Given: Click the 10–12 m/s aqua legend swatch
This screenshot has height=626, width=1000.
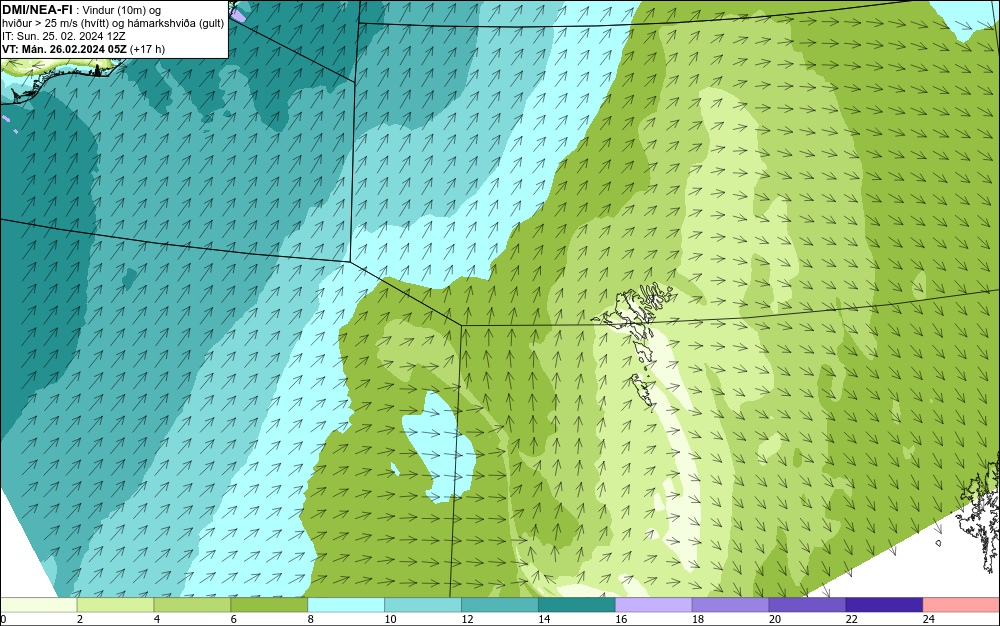Looking at the screenshot, I should click(423, 604).
